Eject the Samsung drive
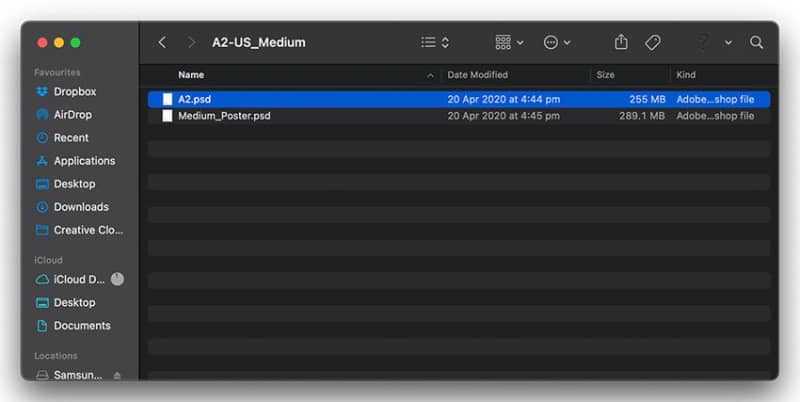The image size is (800, 402). [x=117, y=375]
